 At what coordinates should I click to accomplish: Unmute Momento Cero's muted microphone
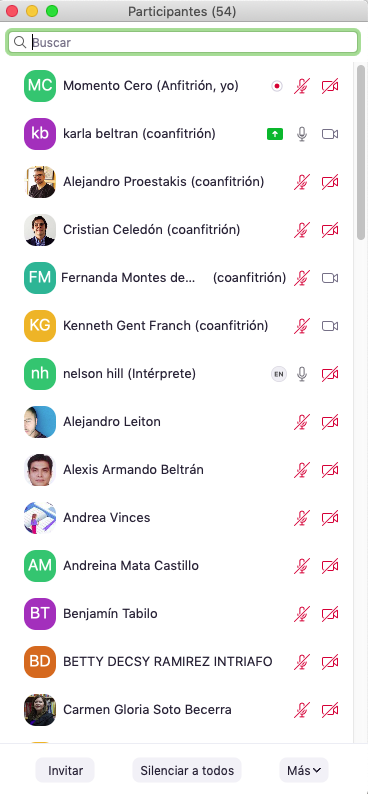point(302,86)
